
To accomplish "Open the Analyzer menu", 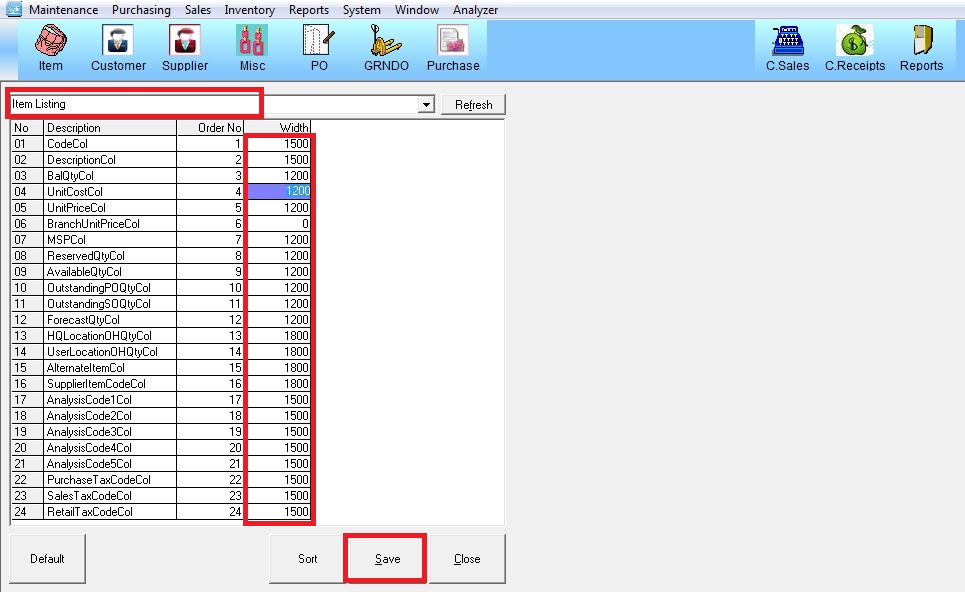I will point(475,10).
